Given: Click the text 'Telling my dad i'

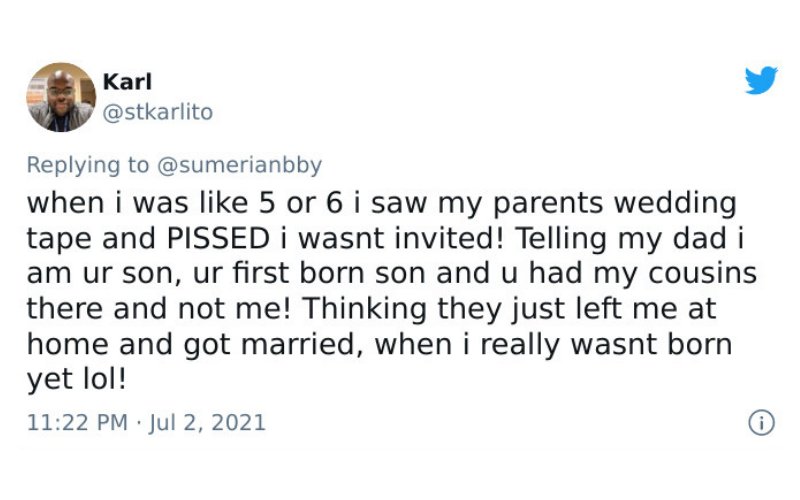Looking at the screenshot, I should tap(629, 238).
